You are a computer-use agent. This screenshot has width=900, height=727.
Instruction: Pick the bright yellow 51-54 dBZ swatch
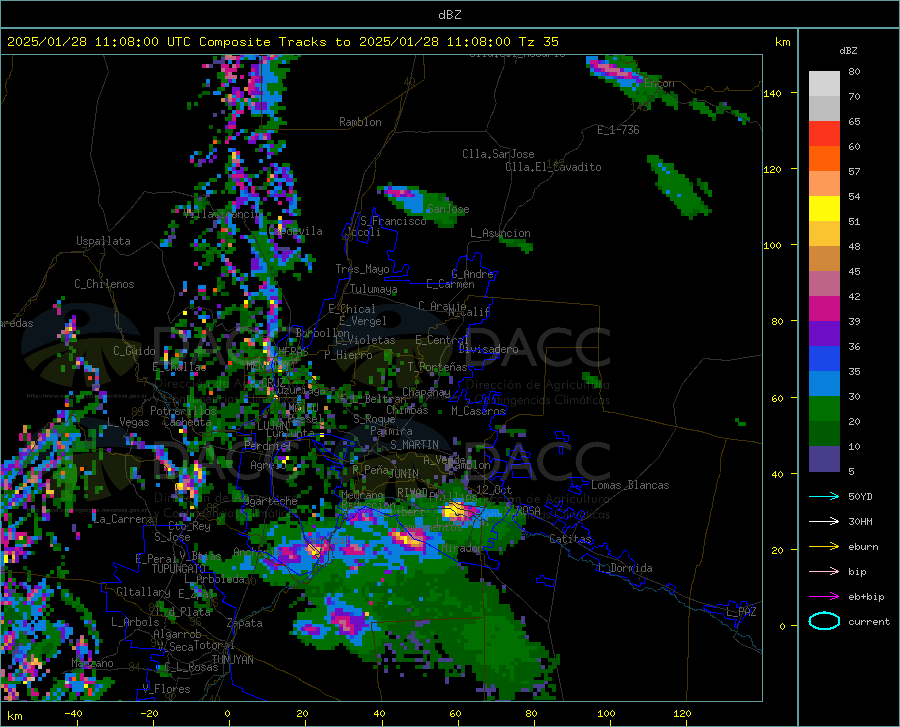[x=824, y=209]
